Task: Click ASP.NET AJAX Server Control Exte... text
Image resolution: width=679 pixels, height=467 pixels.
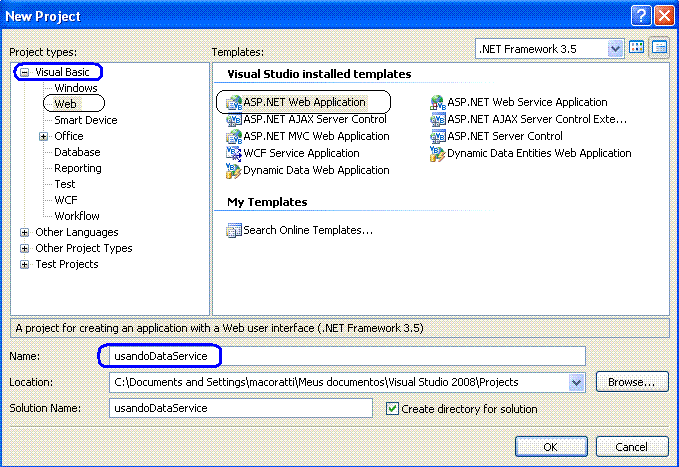Action: [537, 119]
